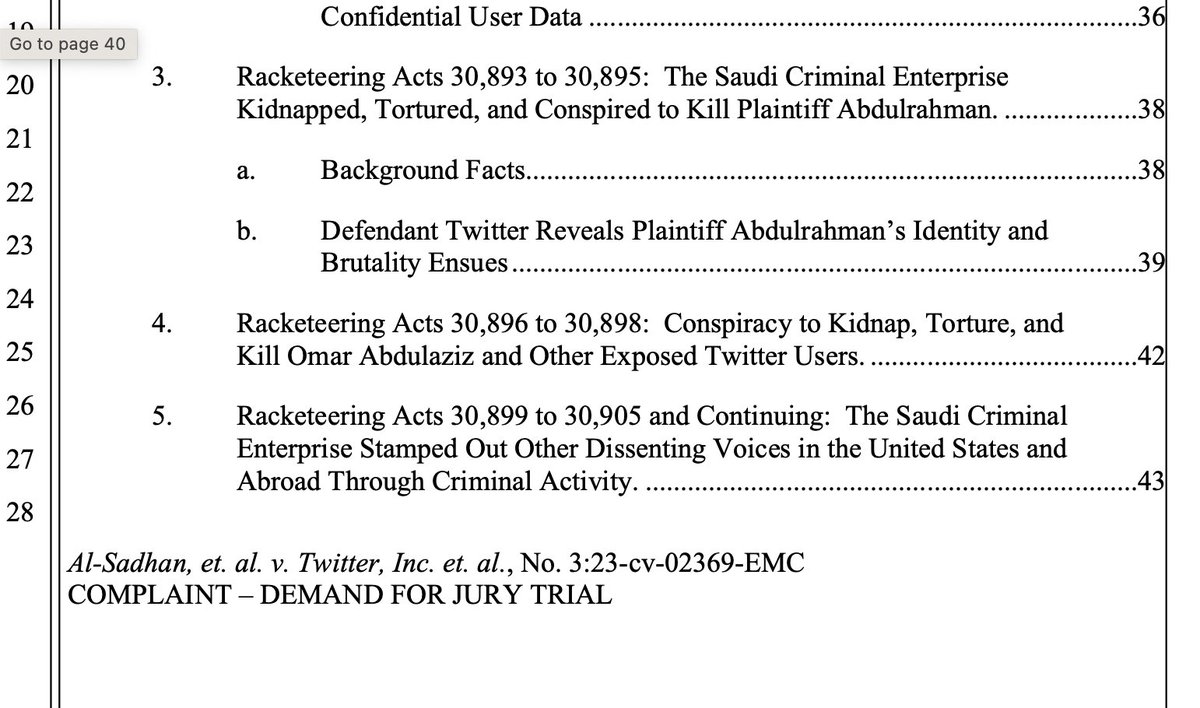
Task: Click line number 24 in the margin
Action: click(x=20, y=299)
